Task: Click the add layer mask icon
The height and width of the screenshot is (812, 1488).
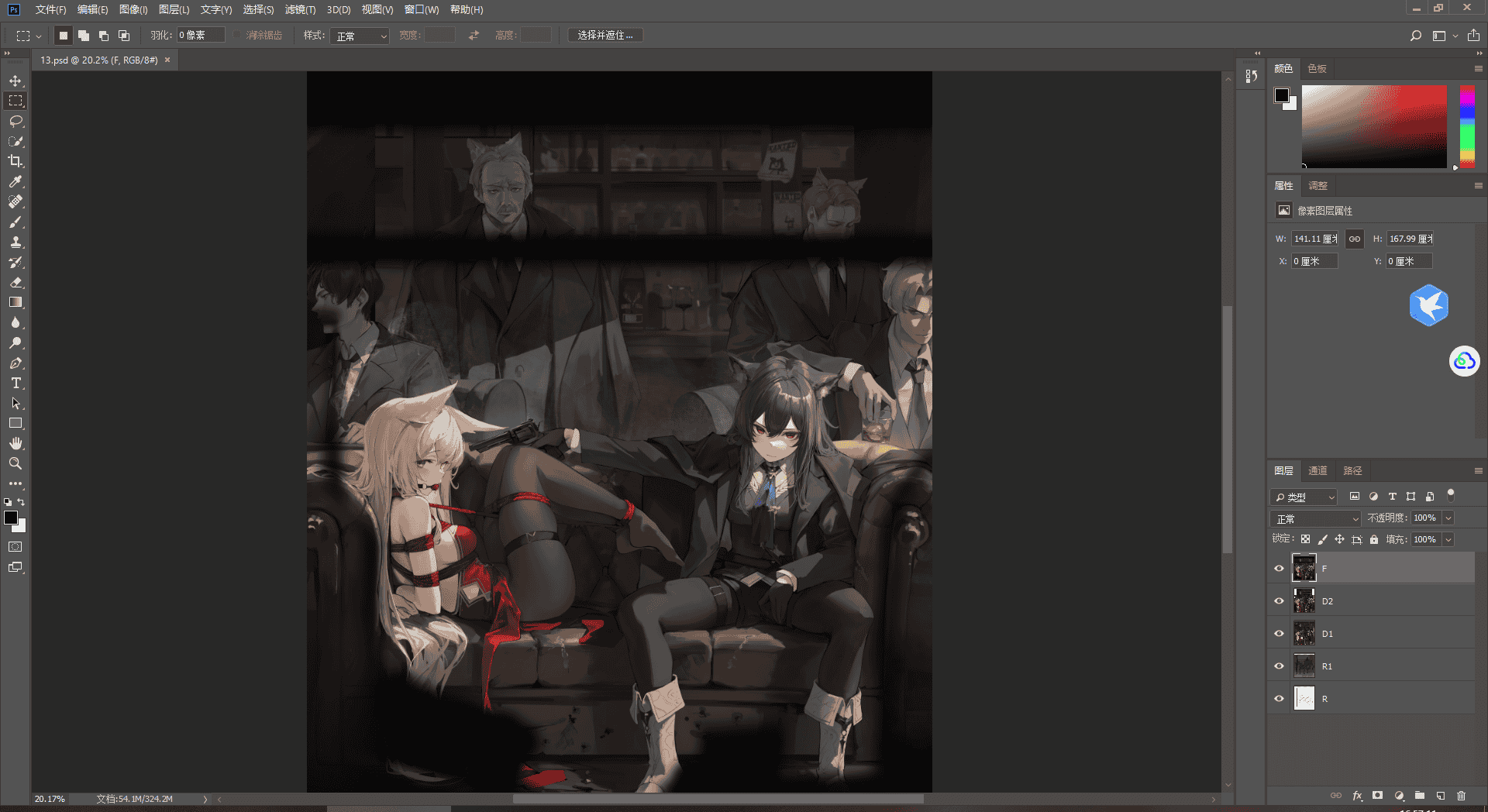Action: pyautogui.click(x=1377, y=796)
